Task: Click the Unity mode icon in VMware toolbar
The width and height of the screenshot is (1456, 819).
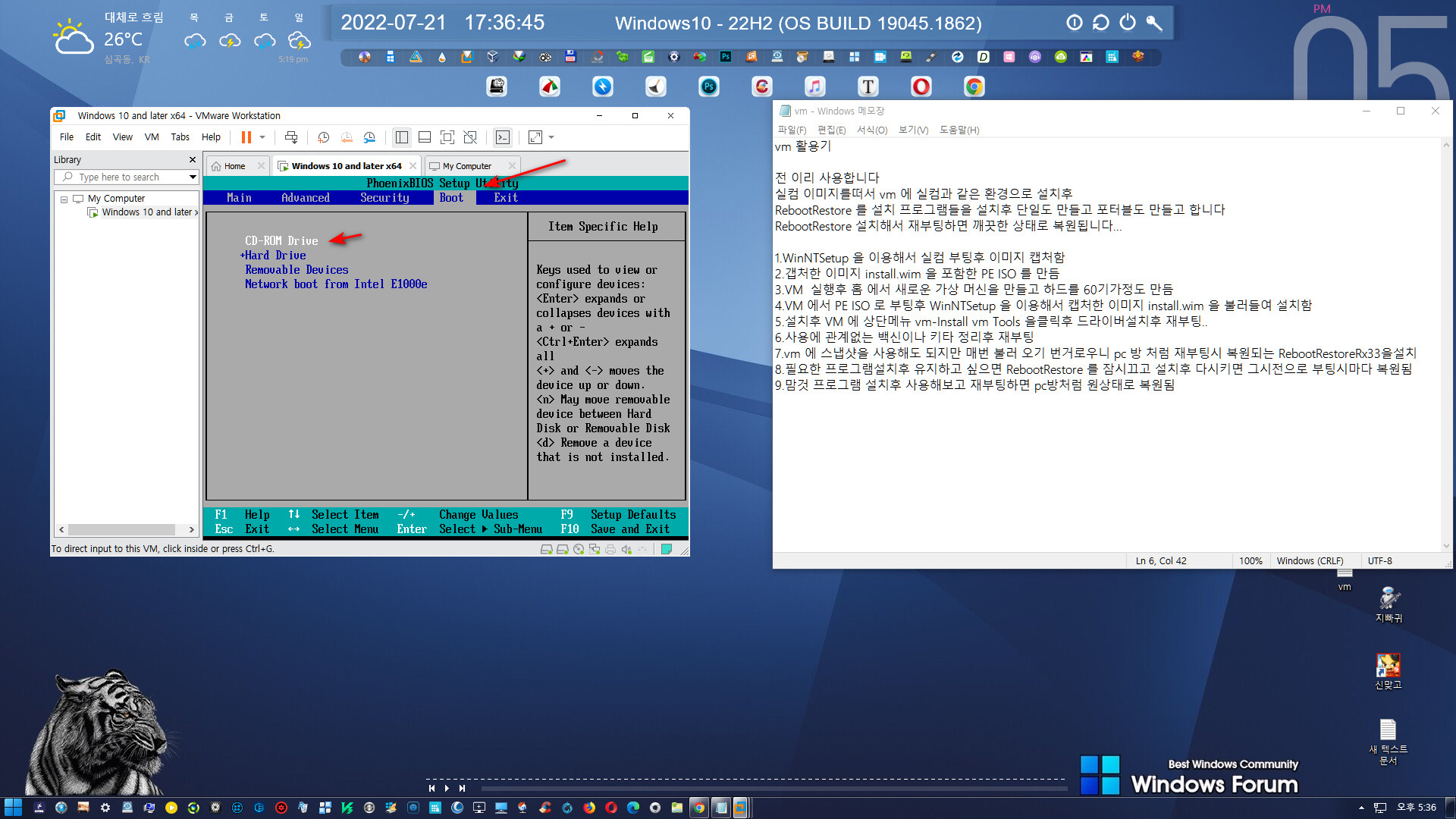Action: pos(470,137)
